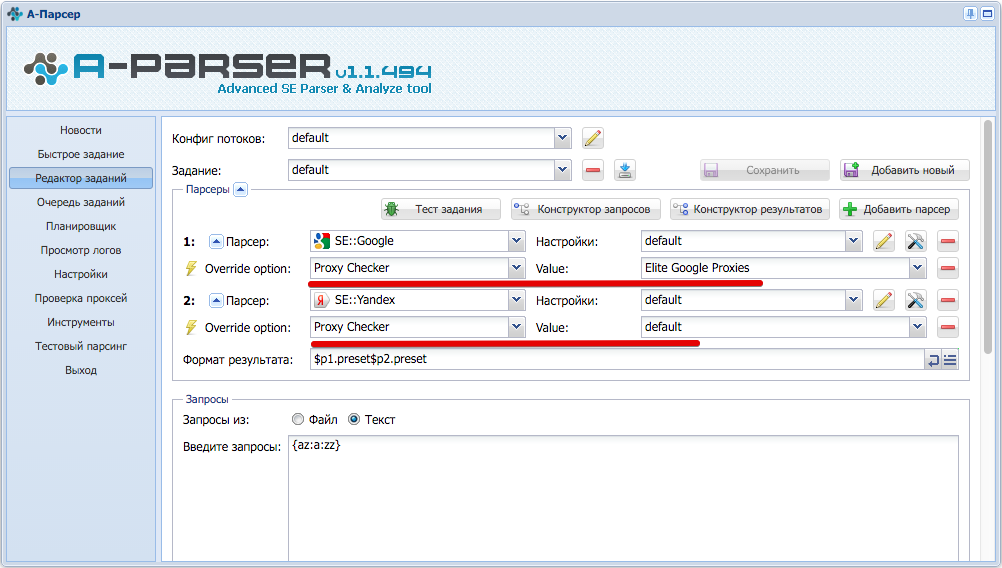Viewport: 1002px width, 568px height.
Task: Remove SE::Yandex parser with minus icon
Action: click(948, 300)
